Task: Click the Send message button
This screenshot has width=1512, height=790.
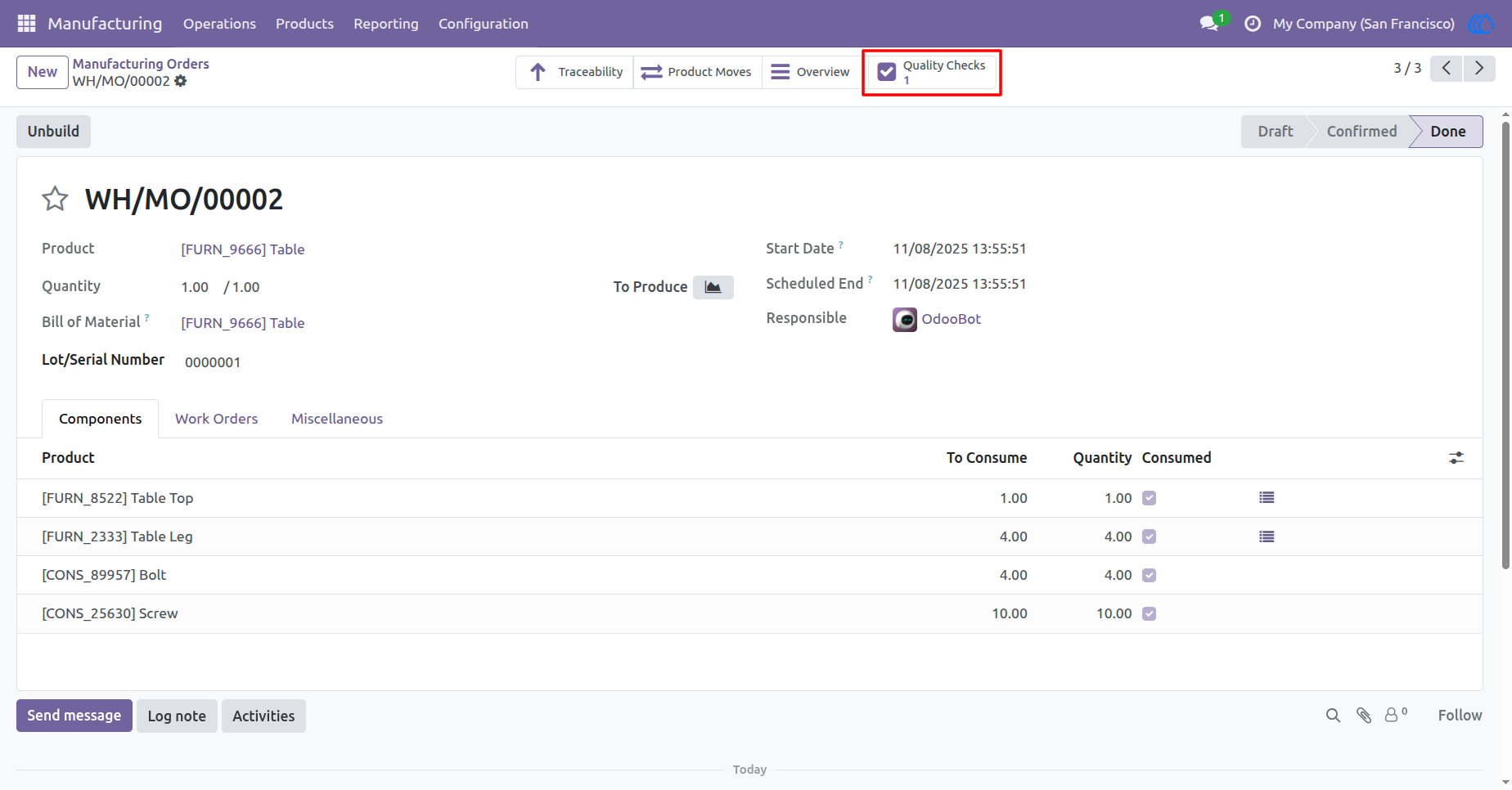Action: tap(74, 716)
